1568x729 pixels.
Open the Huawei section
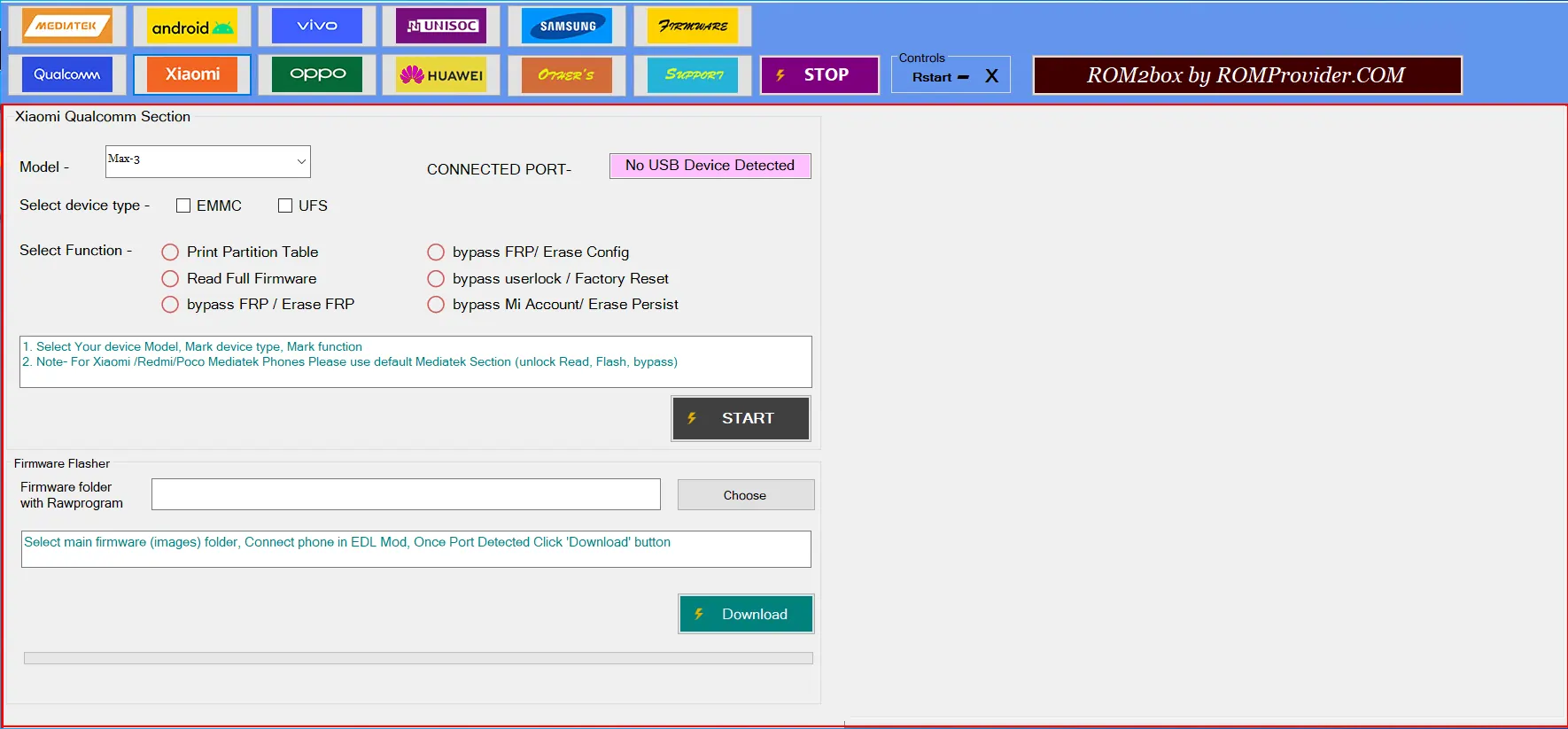click(x=442, y=75)
